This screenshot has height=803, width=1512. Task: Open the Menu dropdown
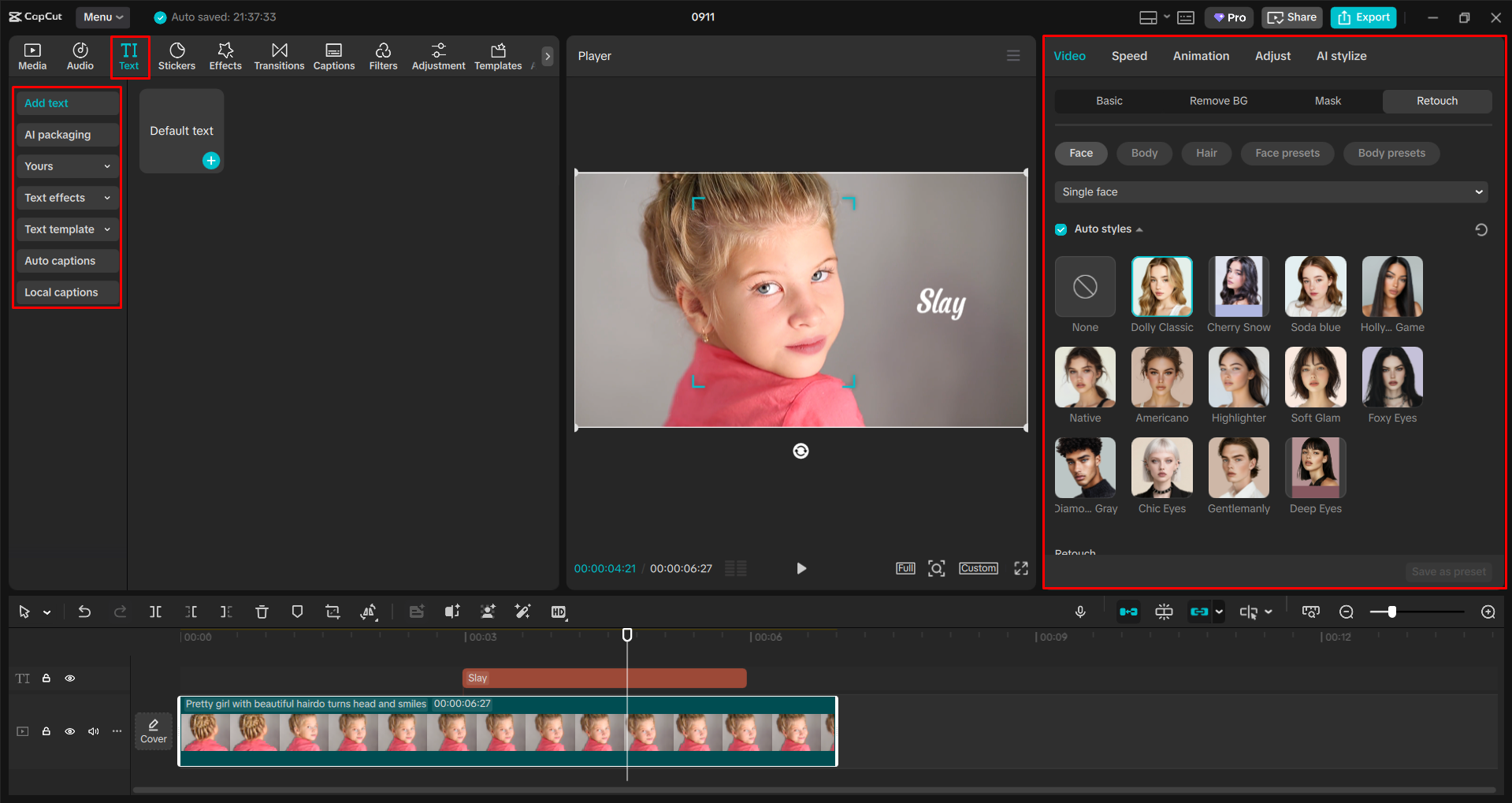pyautogui.click(x=102, y=17)
